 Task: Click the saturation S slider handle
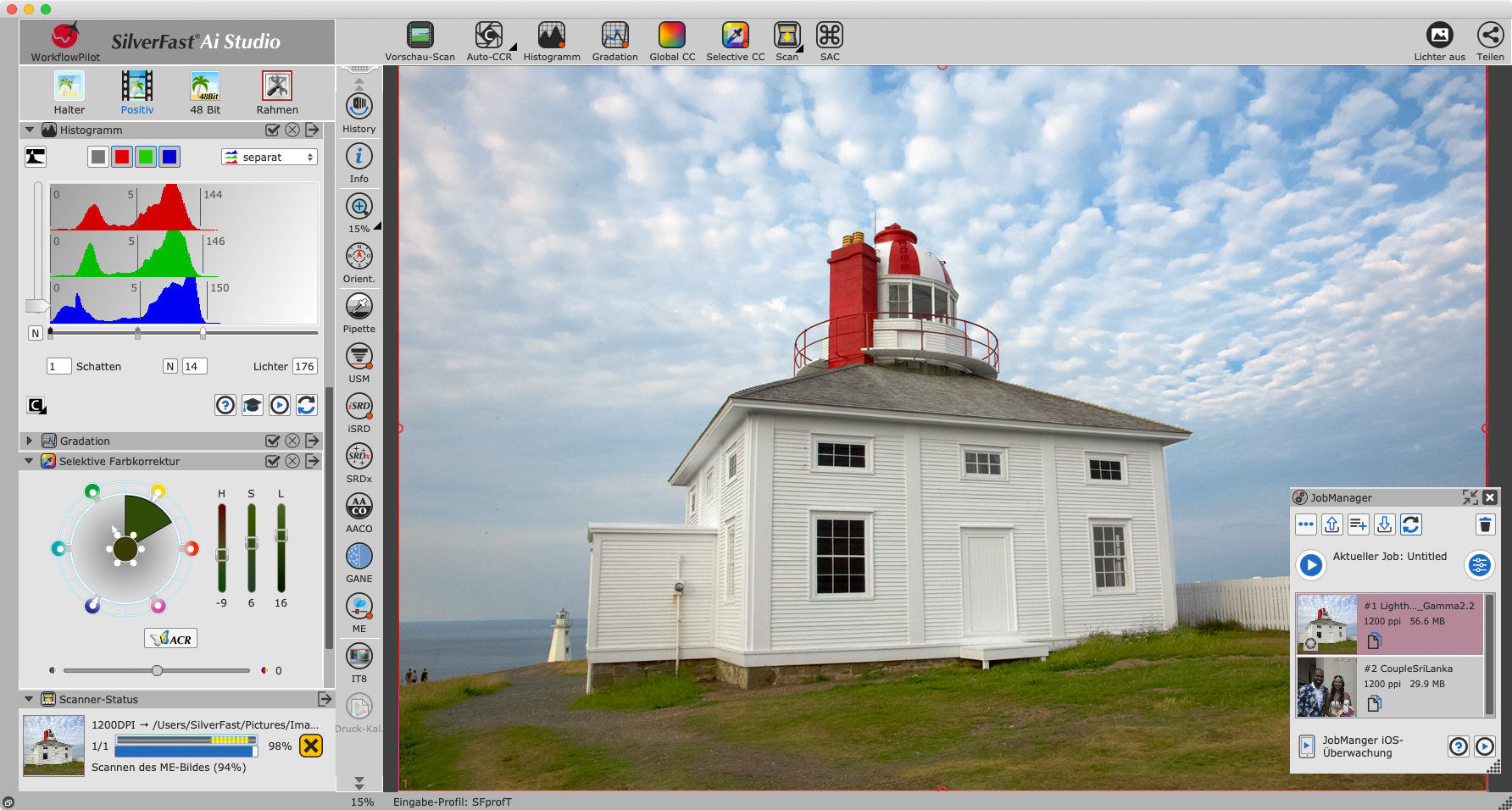click(252, 543)
